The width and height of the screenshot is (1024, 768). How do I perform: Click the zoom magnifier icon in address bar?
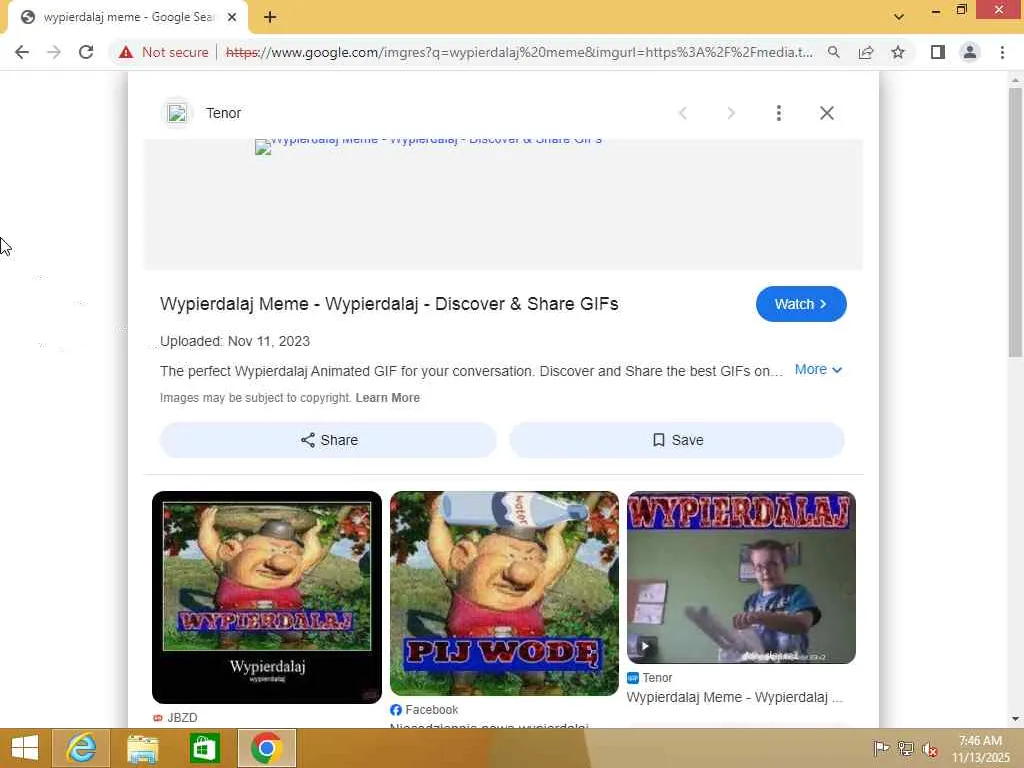click(x=833, y=52)
